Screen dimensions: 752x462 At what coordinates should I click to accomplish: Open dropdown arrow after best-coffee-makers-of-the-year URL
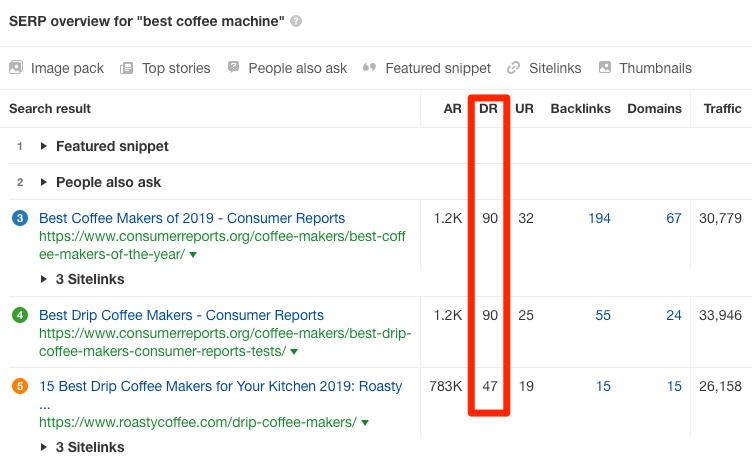click(193, 255)
